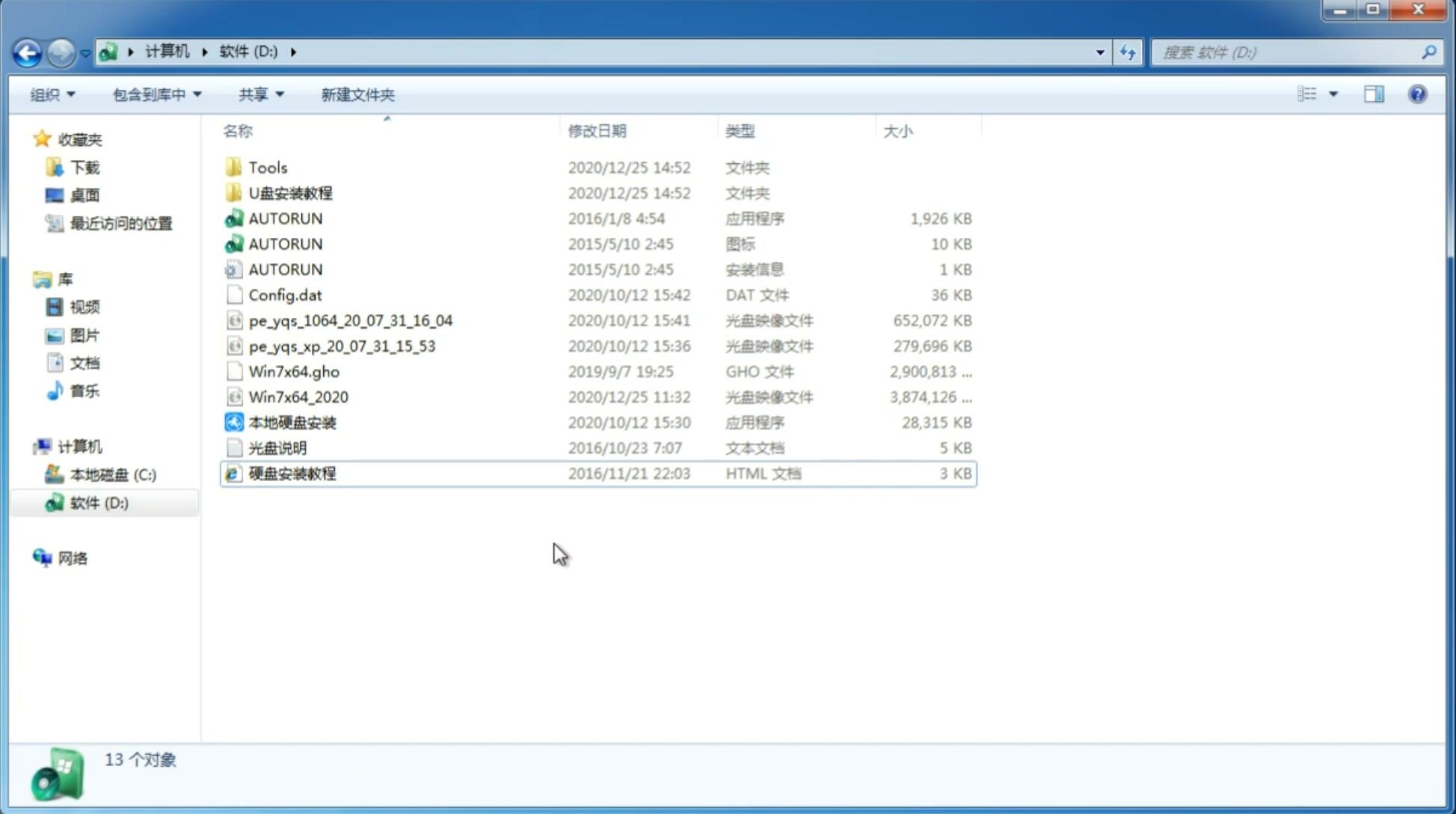Screen dimensions: 1456x814
Task: Open pe_yqs_1064_20_07_31_16_04 image
Action: coord(350,320)
